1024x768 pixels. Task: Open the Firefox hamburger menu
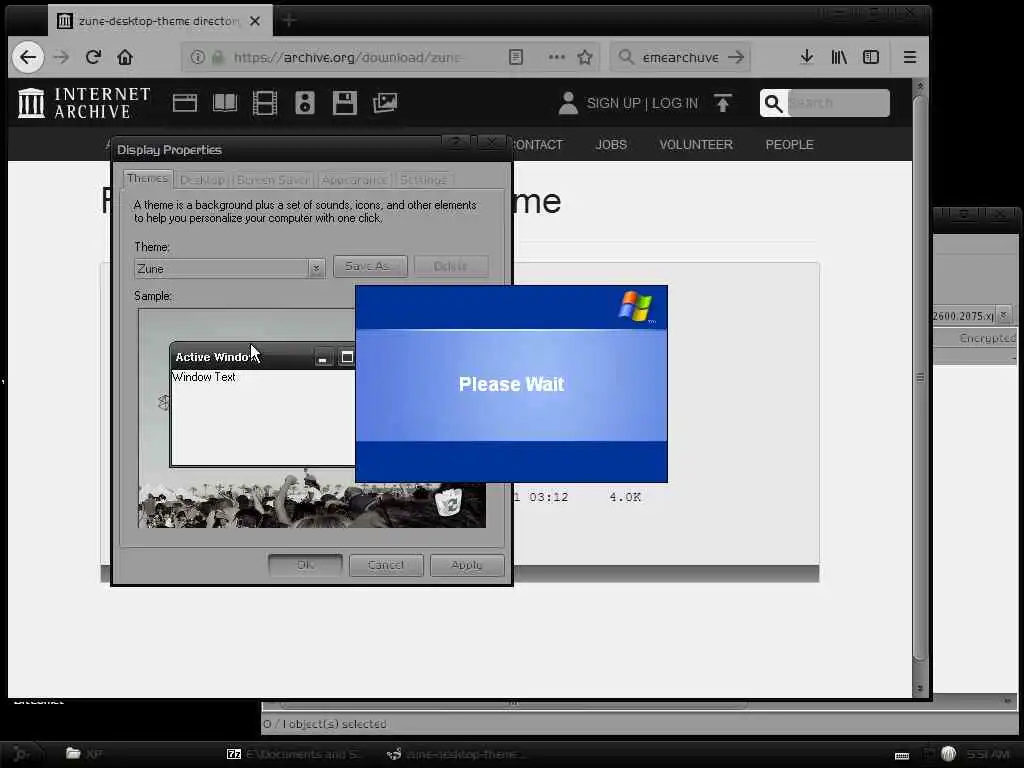[910, 57]
